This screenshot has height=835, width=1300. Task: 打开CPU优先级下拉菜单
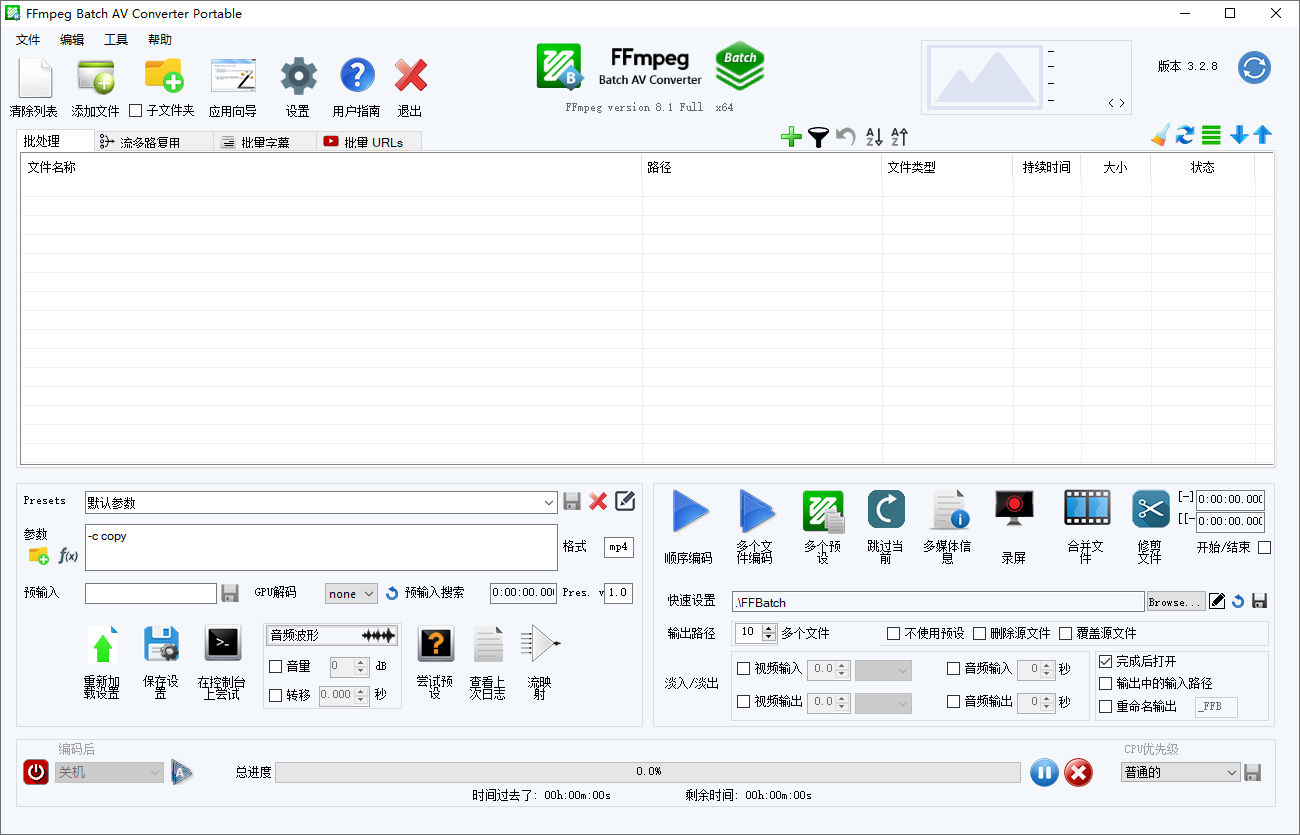[x=1180, y=772]
